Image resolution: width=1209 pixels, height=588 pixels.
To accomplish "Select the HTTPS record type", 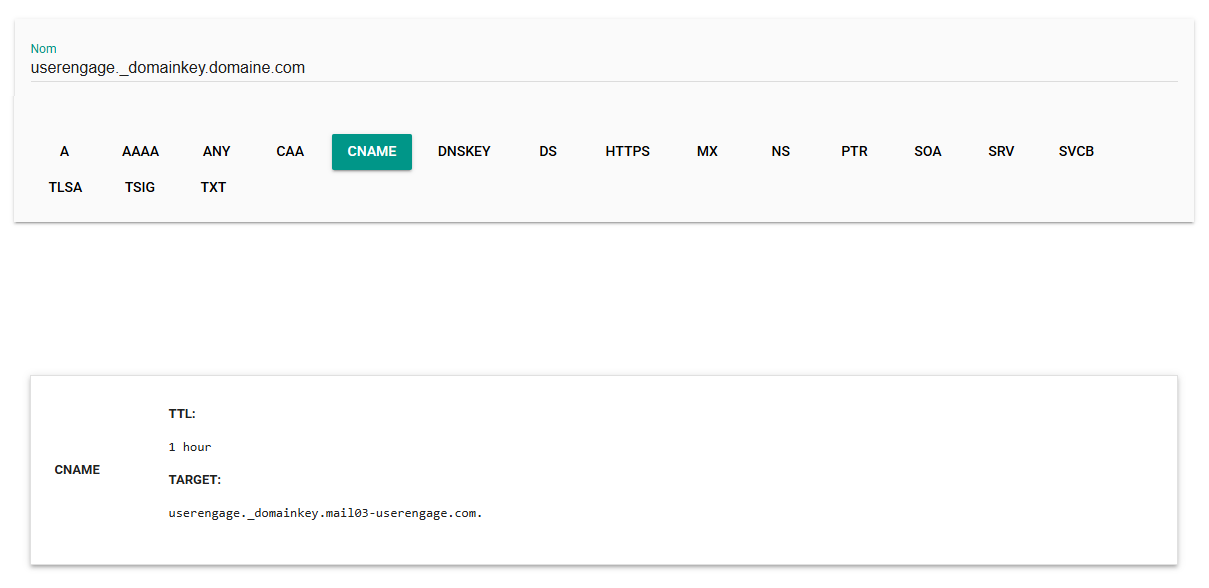I will pos(627,152).
